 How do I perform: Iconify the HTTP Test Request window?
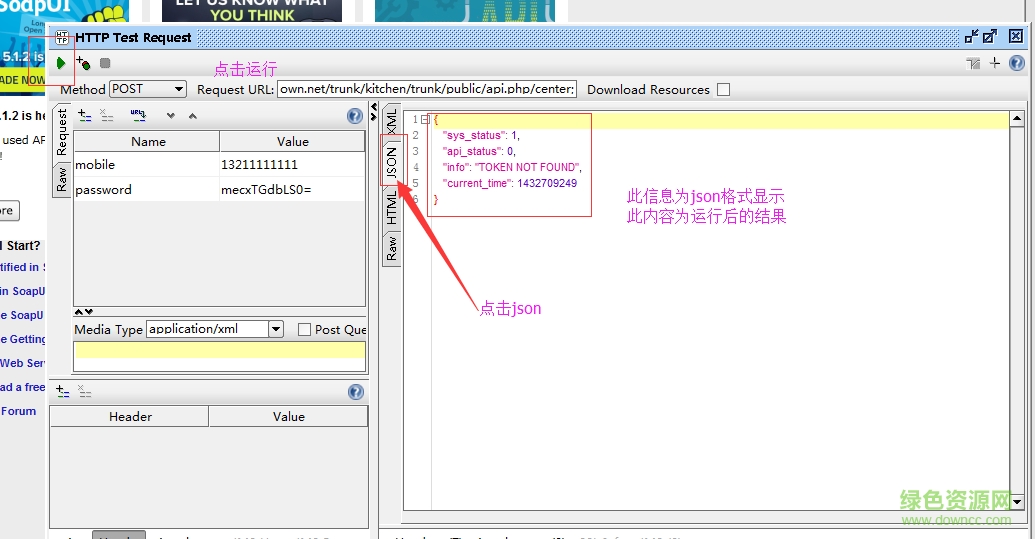coord(972,37)
